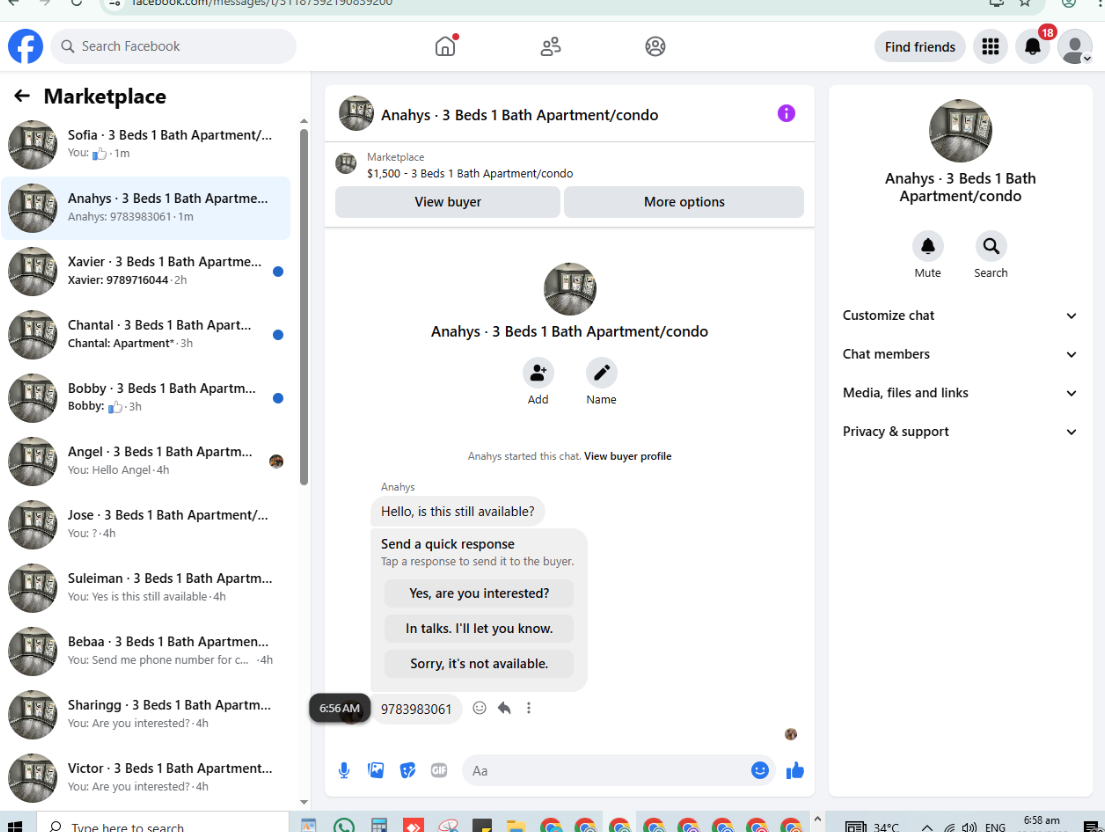1105x832 pixels.
Task: Open the Facebook menu grid icon
Action: pos(990,46)
